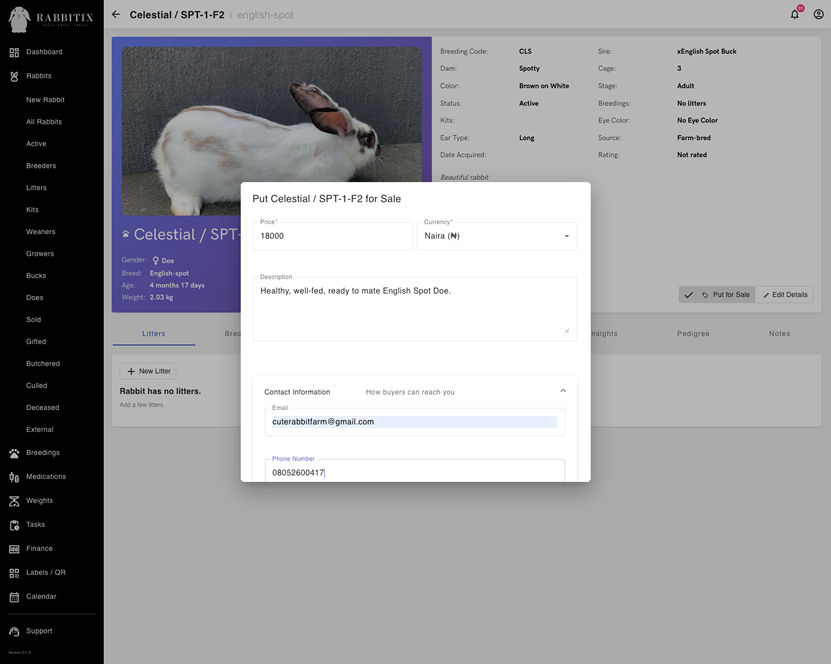Click the account profile icon
The height and width of the screenshot is (664, 831).
pyautogui.click(x=817, y=13)
